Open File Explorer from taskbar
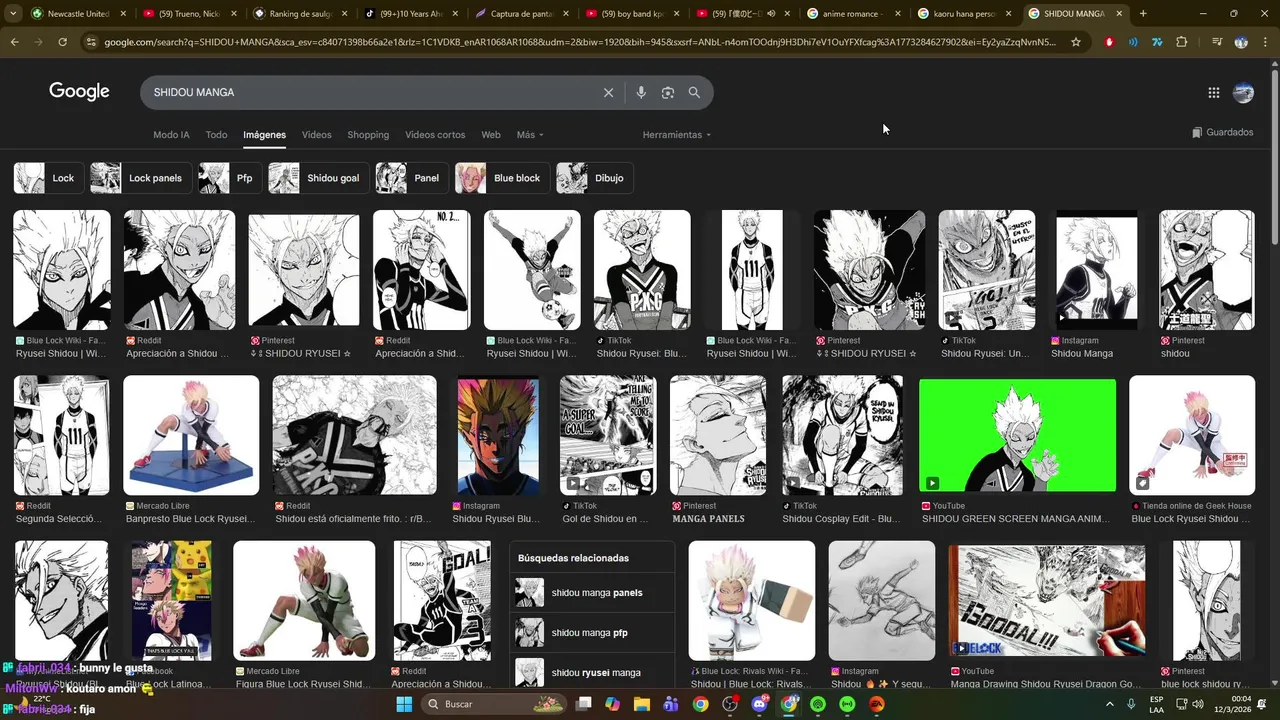Viewport: 1280px width, 720px height. [x=642, y=704]
